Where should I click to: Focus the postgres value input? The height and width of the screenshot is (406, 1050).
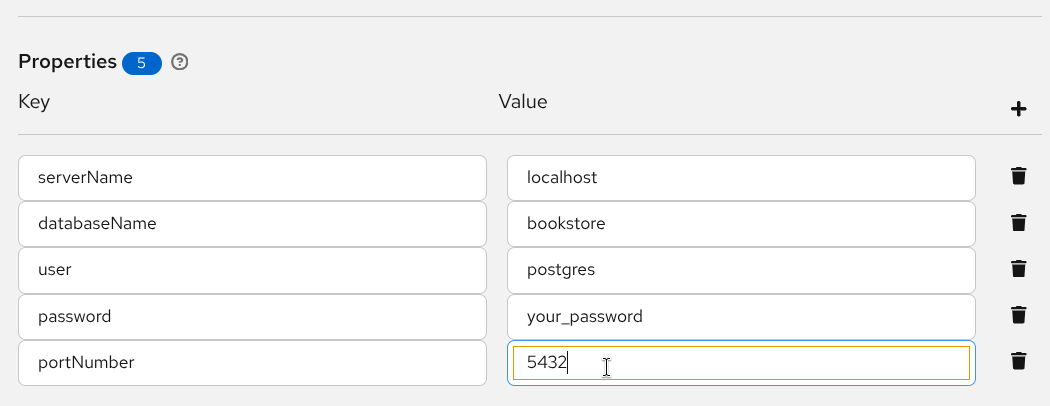(740, 270)
